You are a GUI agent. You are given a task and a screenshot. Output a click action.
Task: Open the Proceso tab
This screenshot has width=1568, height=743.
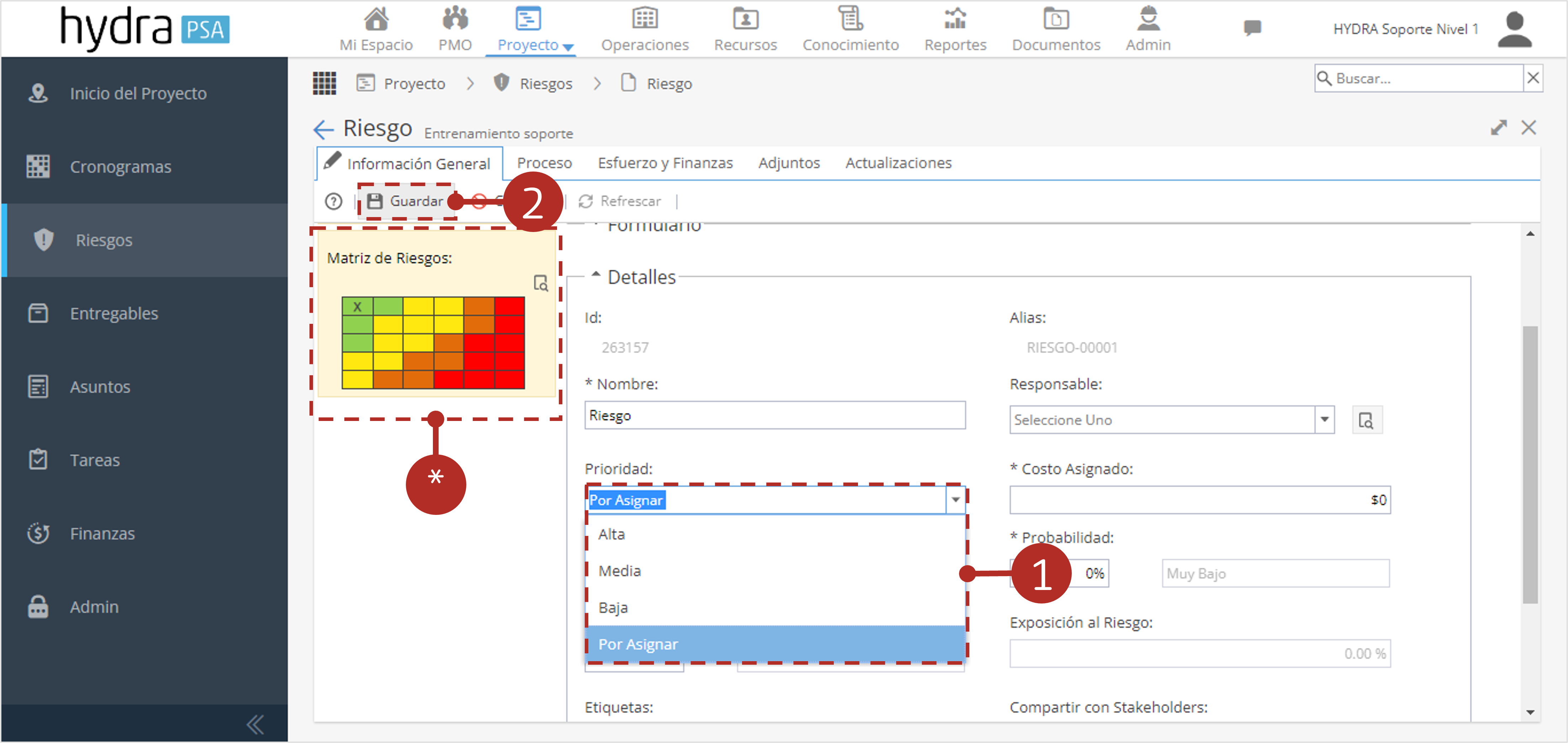tap(544, 163)
